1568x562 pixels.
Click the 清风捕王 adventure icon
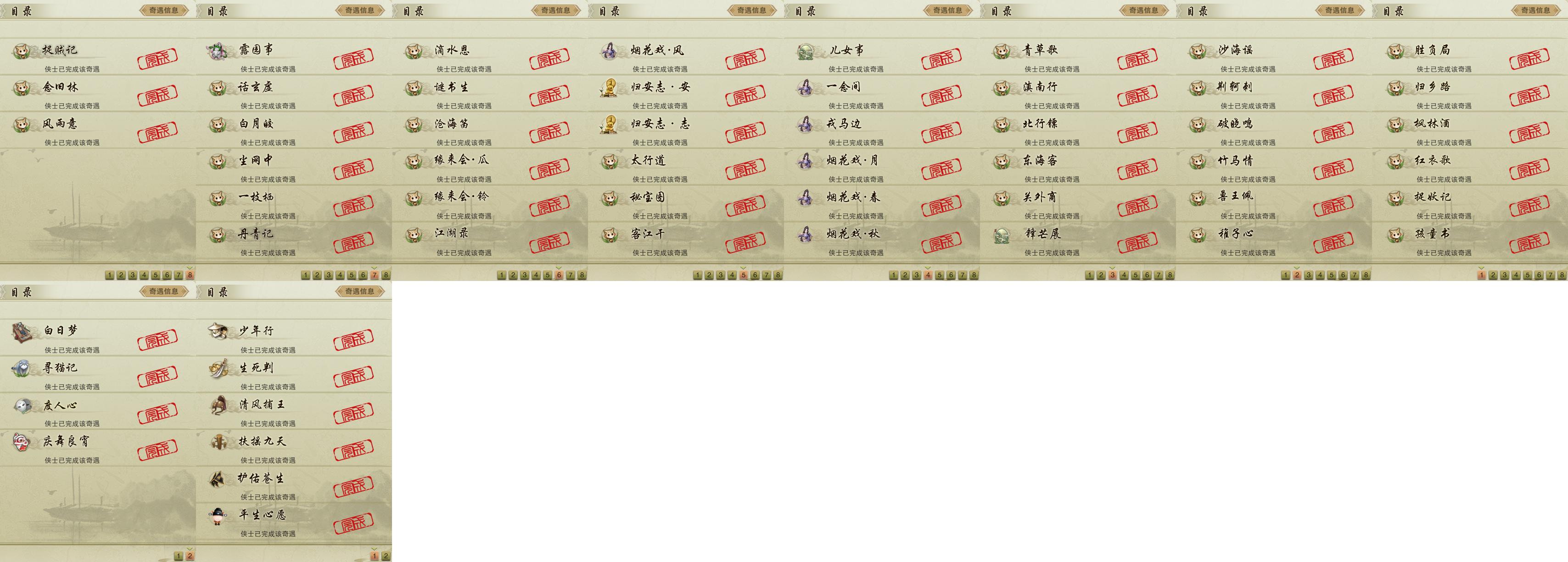(x=218, y=405)
